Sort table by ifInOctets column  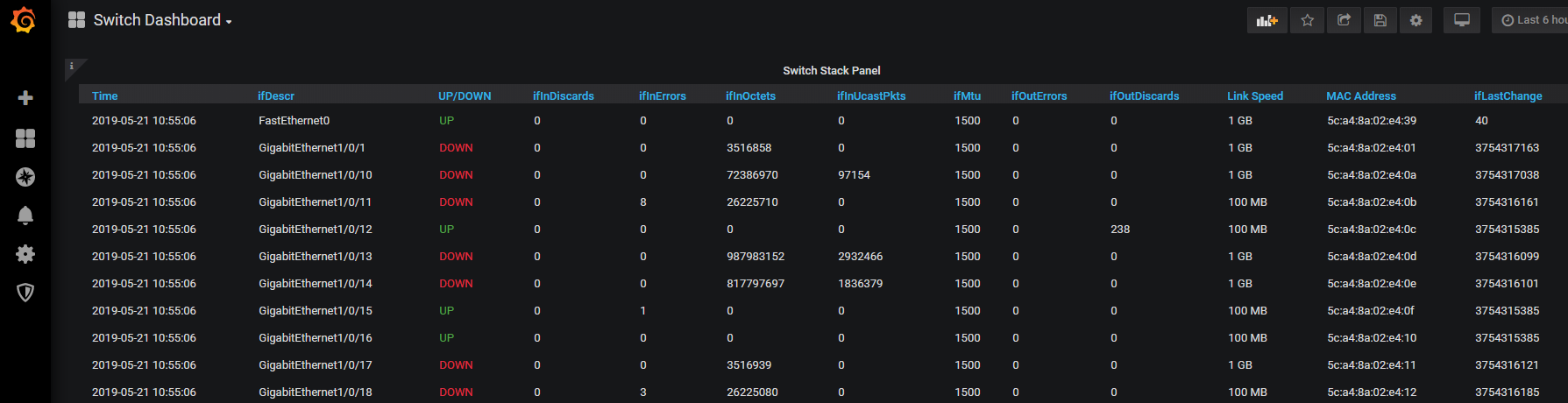(751, 96)
